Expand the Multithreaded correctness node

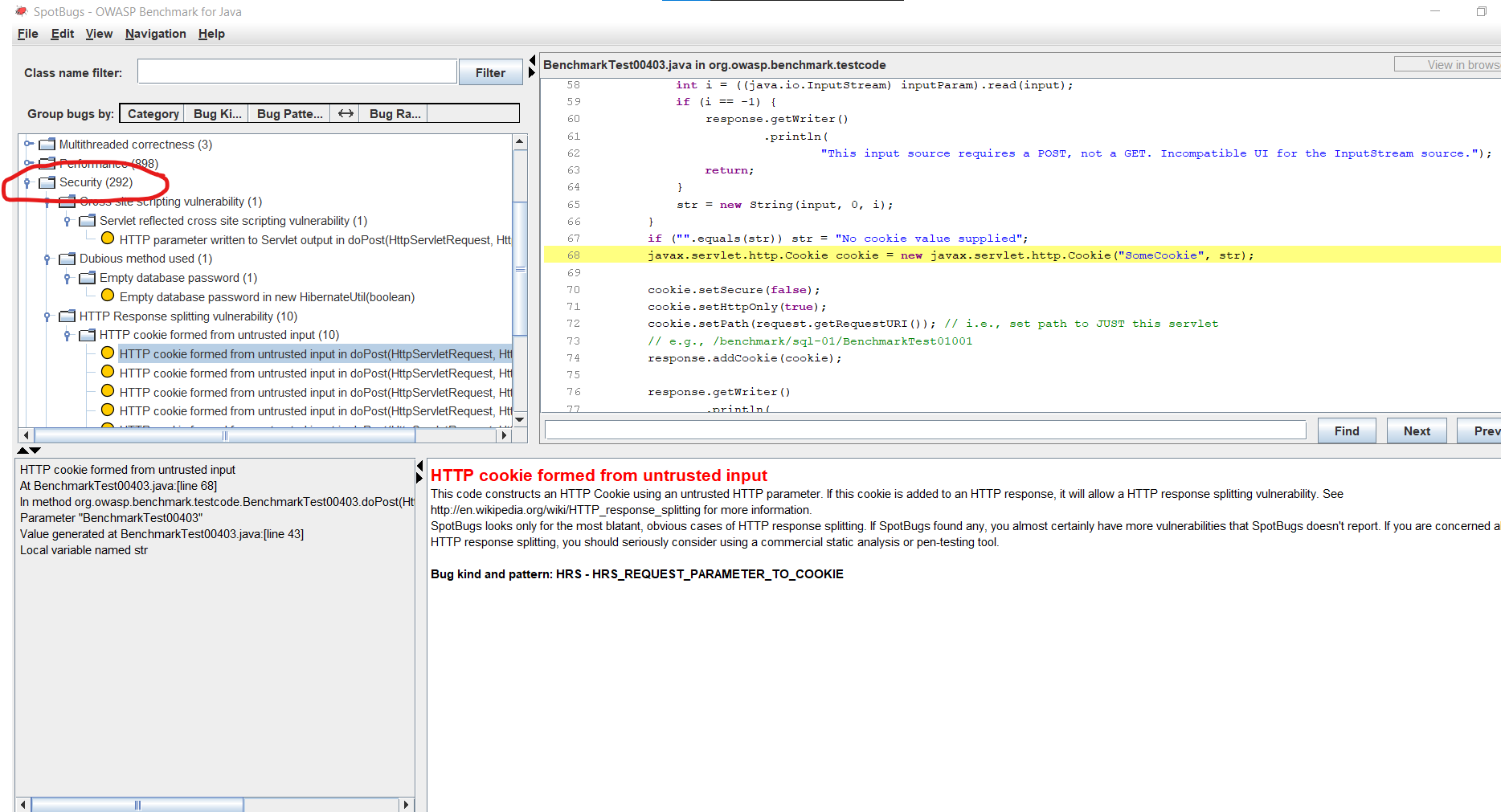coord(27,144)
